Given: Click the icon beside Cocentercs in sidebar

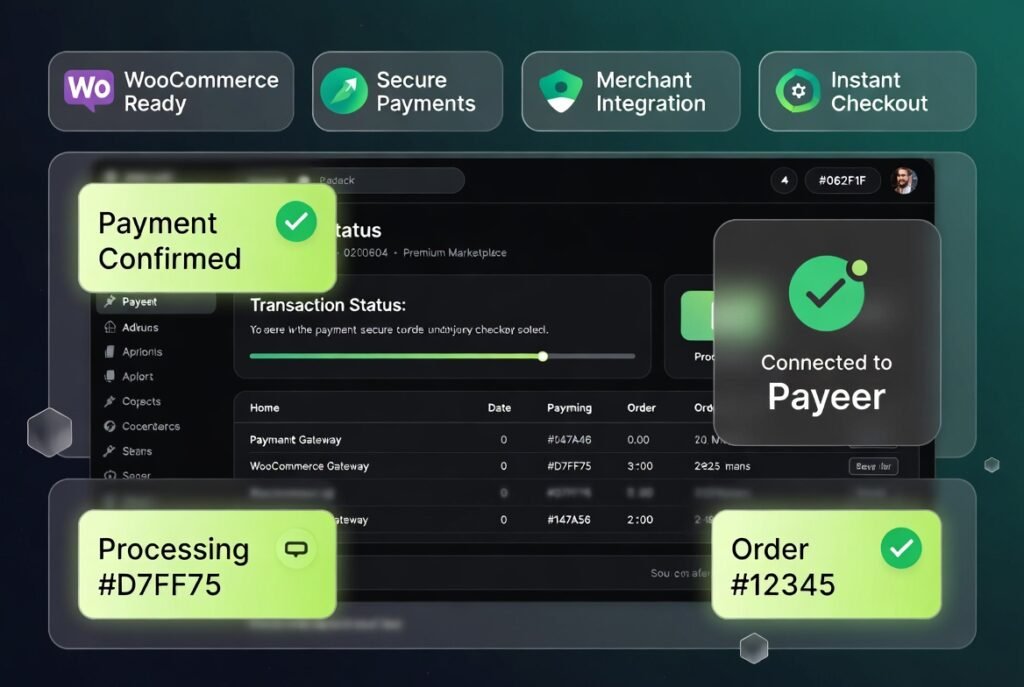Looking at the screenshot, I should coord(110,426).
